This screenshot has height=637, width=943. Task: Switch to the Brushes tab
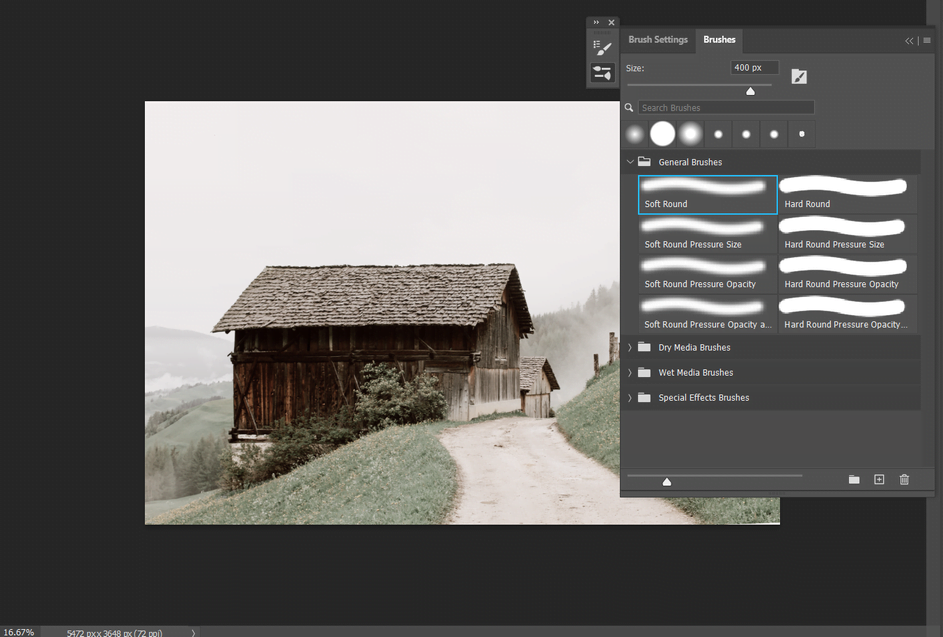pyautogui.click(x=719, y=40)
